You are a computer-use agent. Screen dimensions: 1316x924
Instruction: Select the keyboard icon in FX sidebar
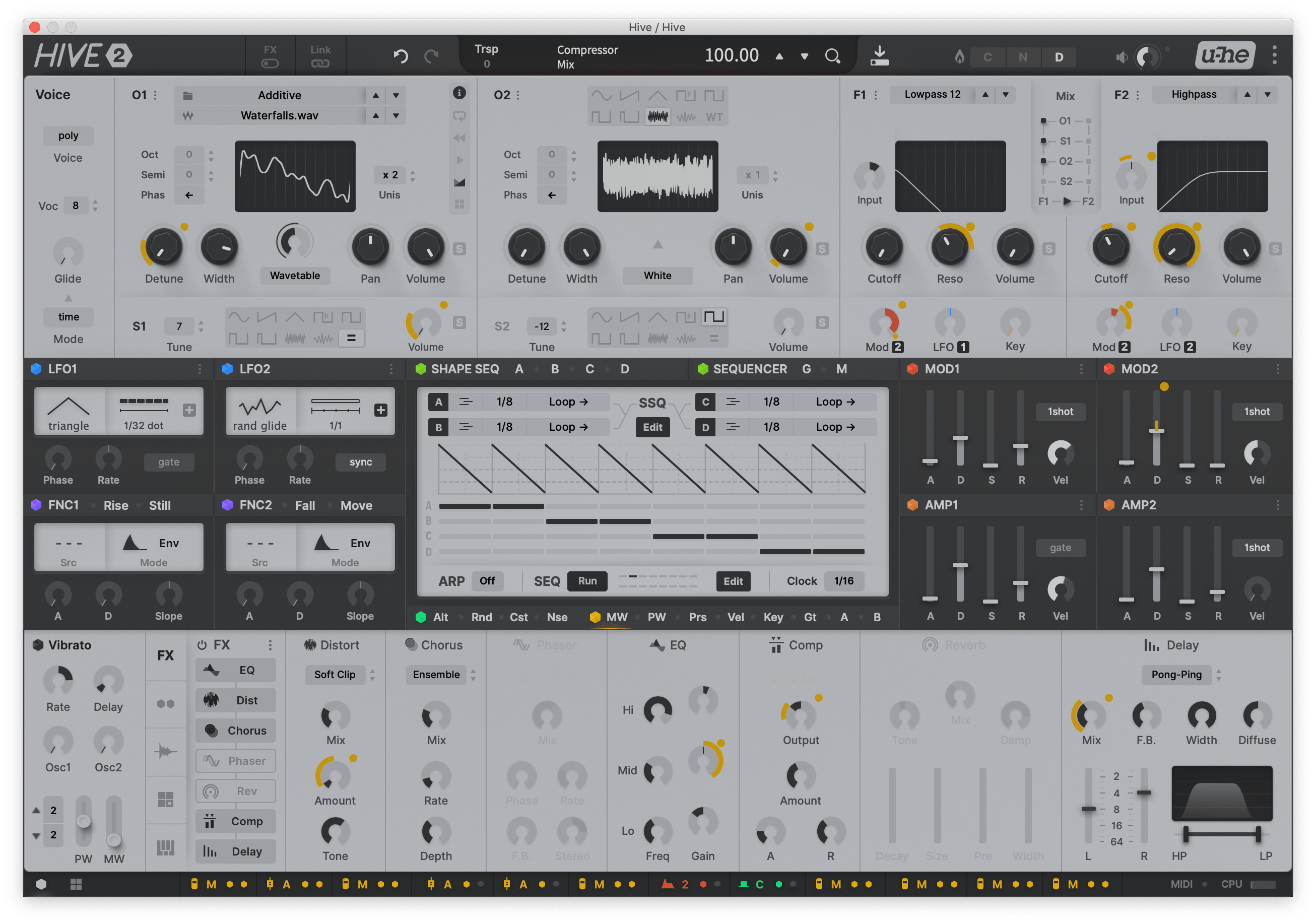click(166, 847)
